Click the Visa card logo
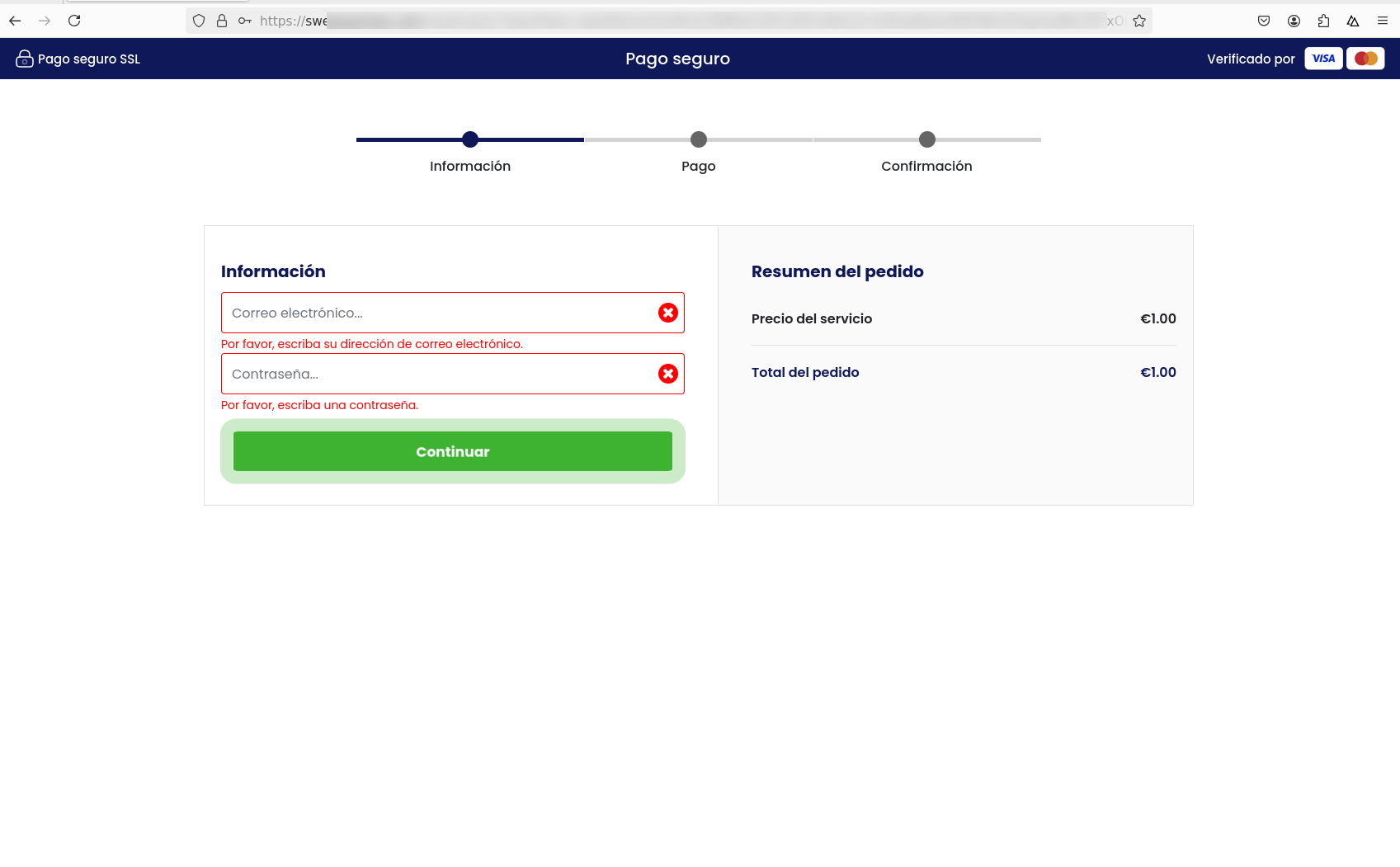 [x=1323, y=59]
